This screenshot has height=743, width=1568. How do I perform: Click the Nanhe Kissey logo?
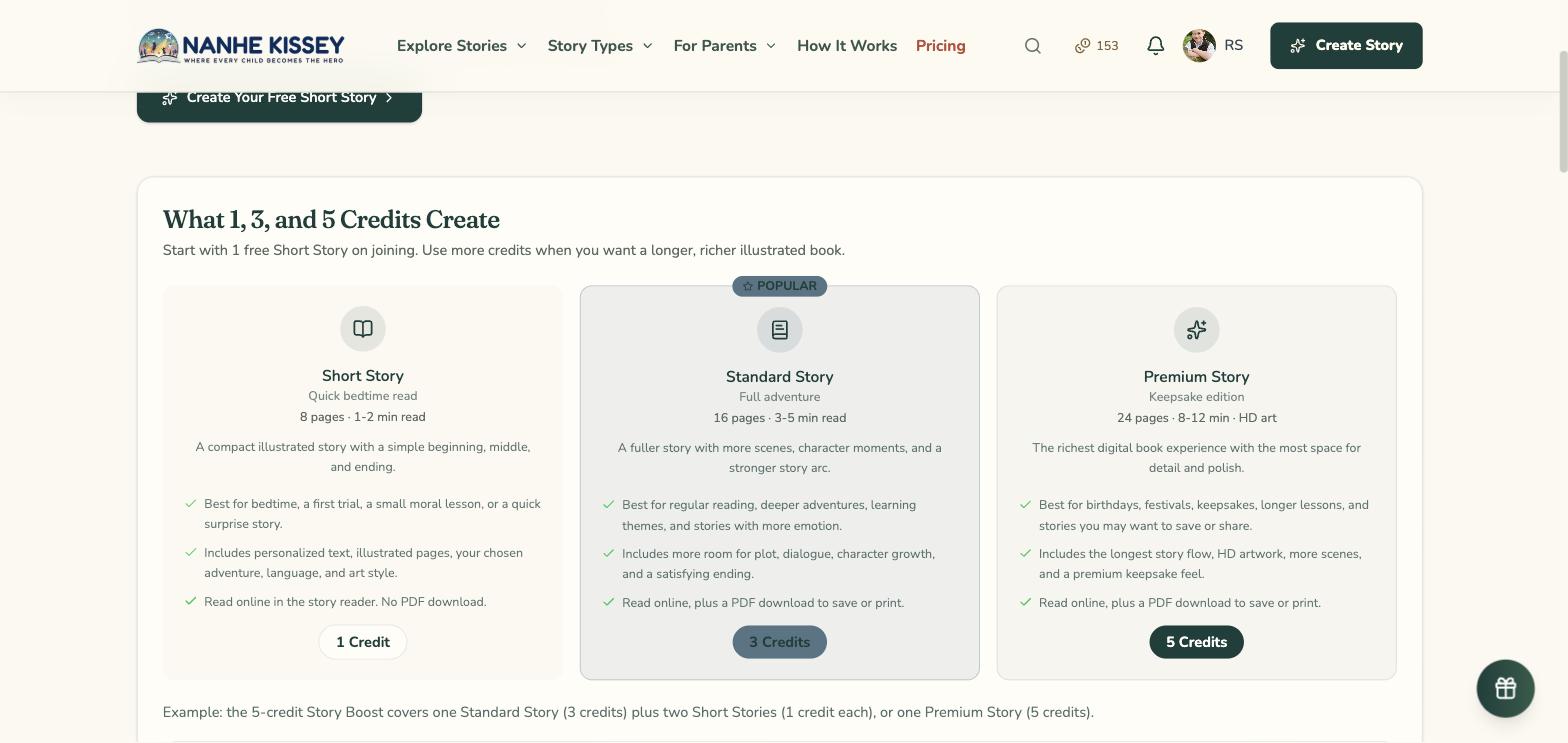click(241, 46)
